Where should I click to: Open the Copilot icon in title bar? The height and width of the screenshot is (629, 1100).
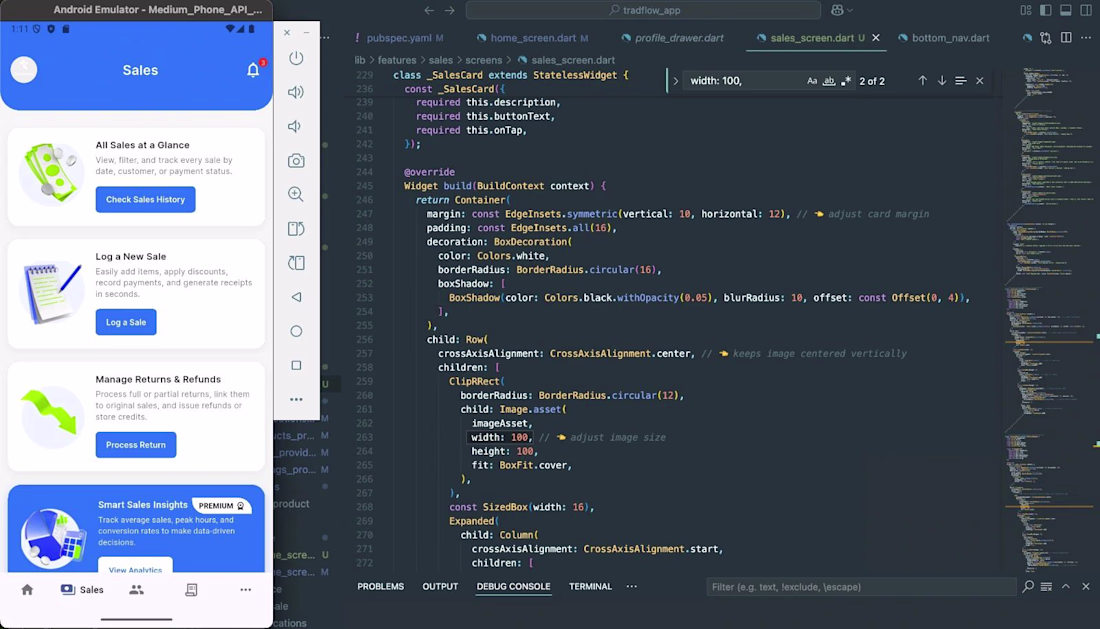coord(837,10)
